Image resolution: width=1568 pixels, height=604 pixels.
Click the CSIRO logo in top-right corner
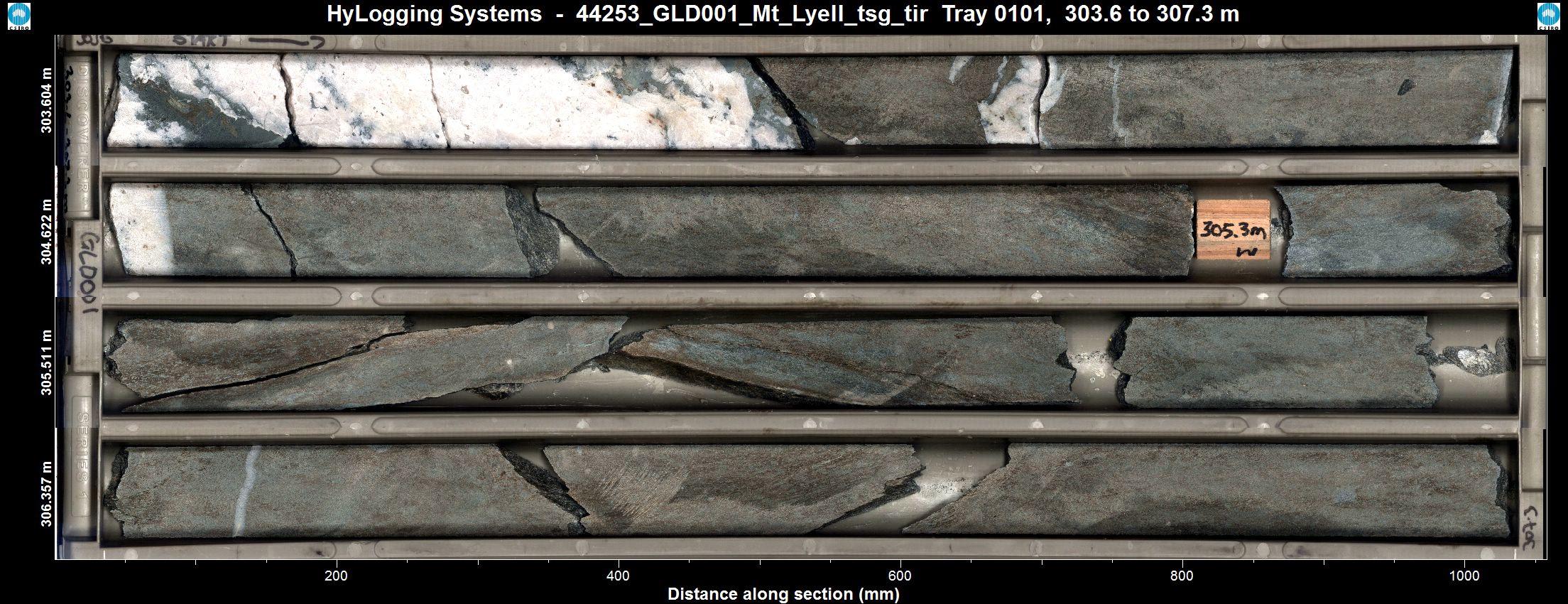(1548, 16)
